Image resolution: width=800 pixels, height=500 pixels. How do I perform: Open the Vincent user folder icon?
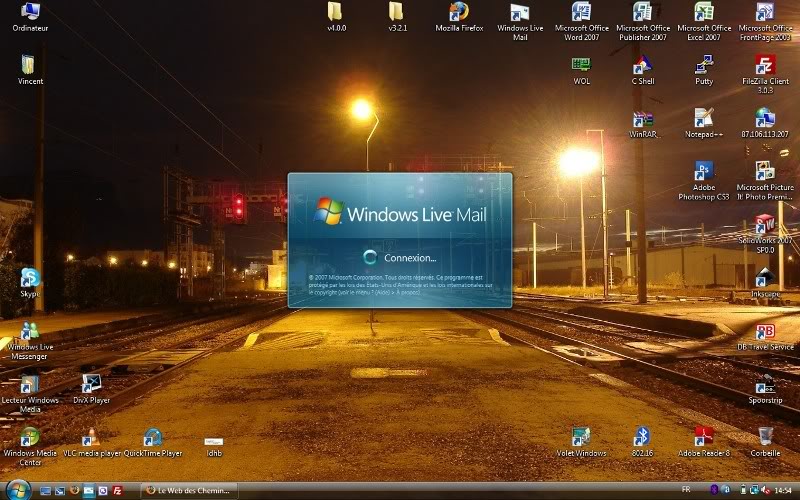point(30,69)
